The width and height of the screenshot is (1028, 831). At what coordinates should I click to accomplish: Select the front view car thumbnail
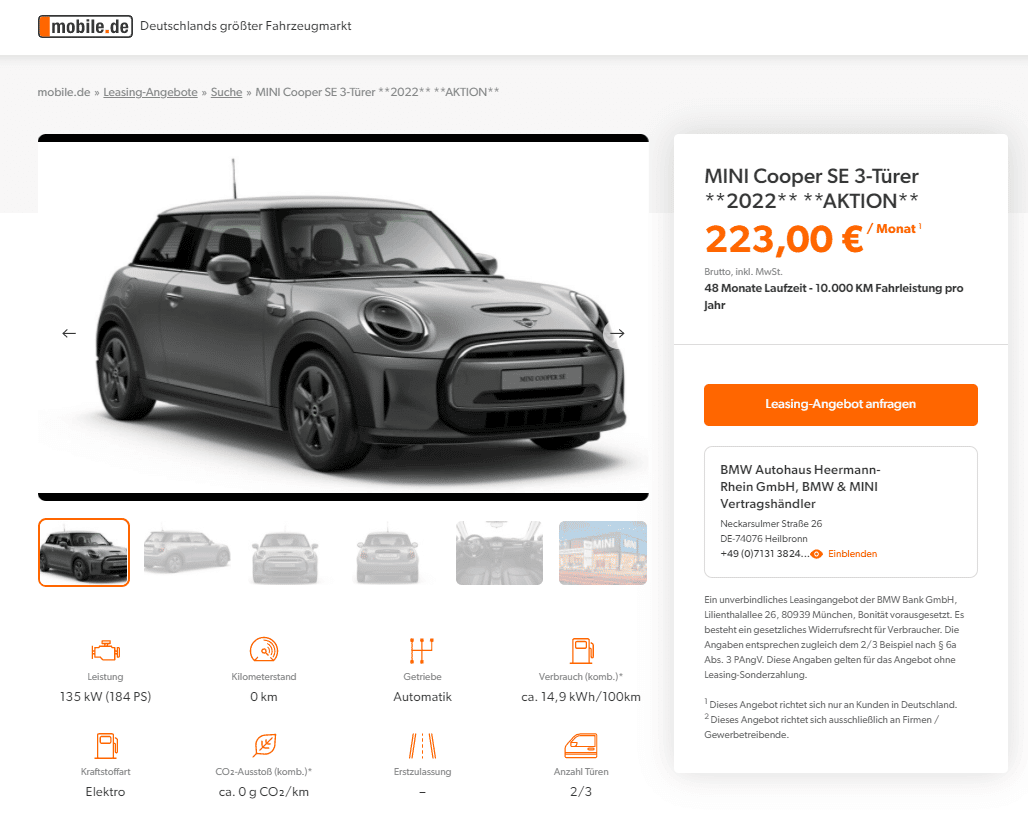tap(285, 552)
